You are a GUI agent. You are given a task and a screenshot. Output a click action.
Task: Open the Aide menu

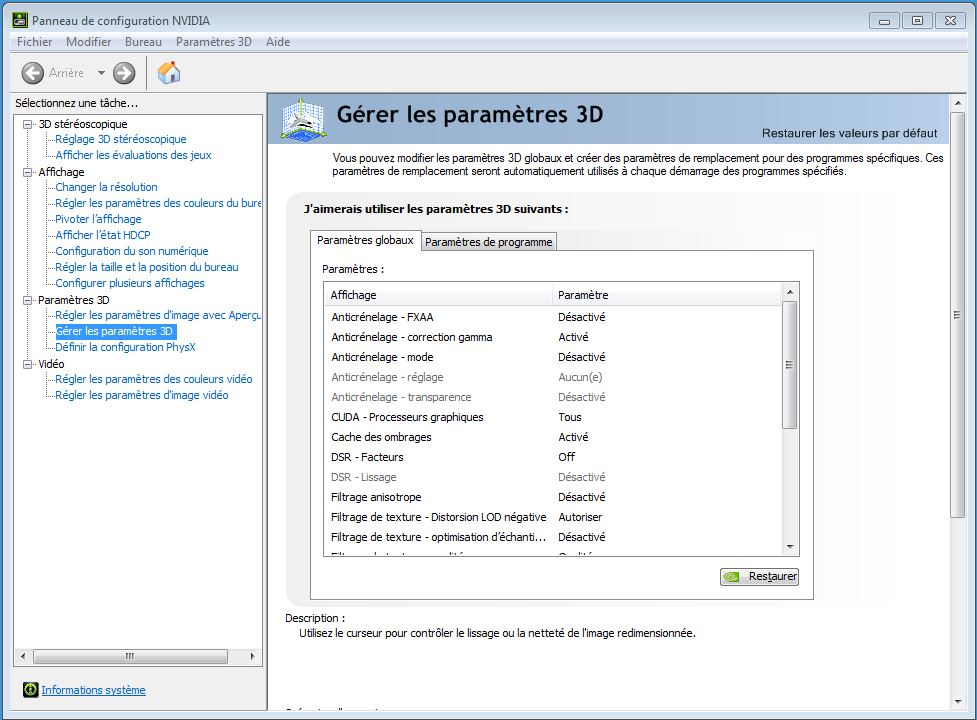278,42
